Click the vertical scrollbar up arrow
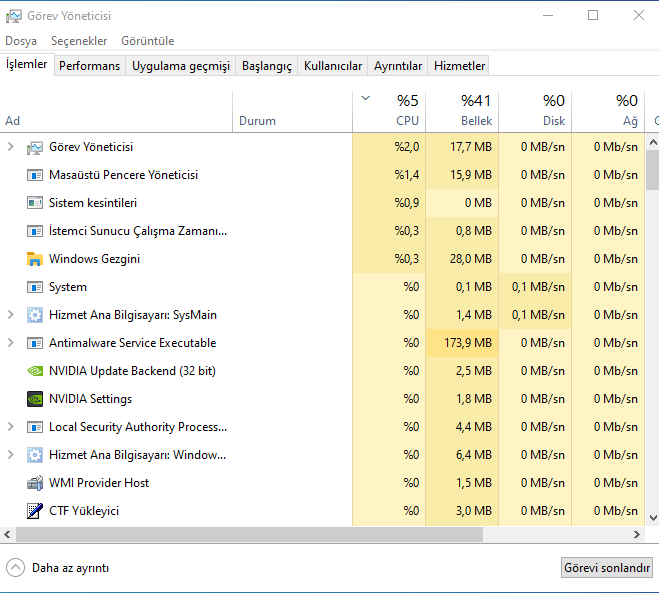 pos(653,142)
